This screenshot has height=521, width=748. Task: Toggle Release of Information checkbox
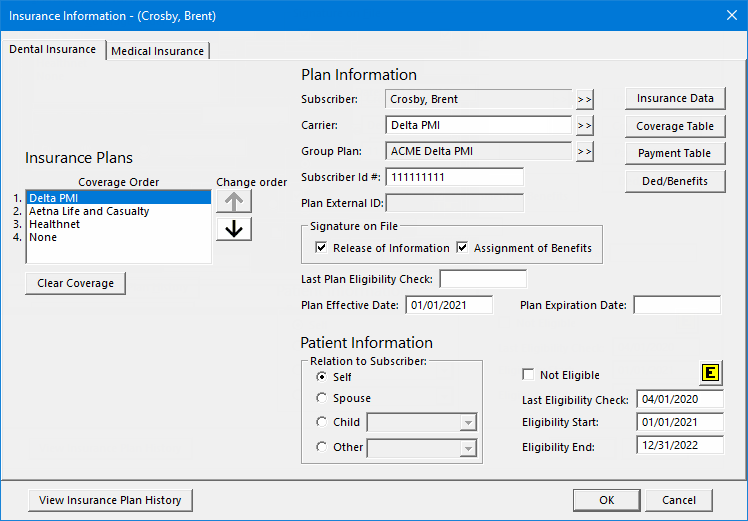(x=322, y=248)
